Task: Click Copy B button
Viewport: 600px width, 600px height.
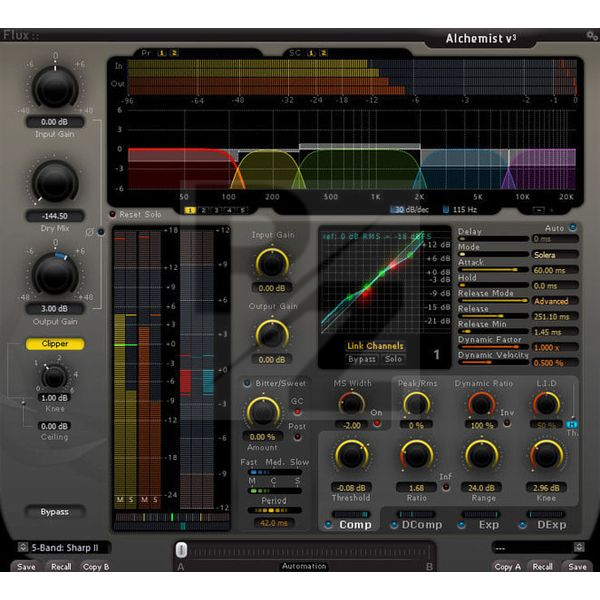Action: coord(96,567)
